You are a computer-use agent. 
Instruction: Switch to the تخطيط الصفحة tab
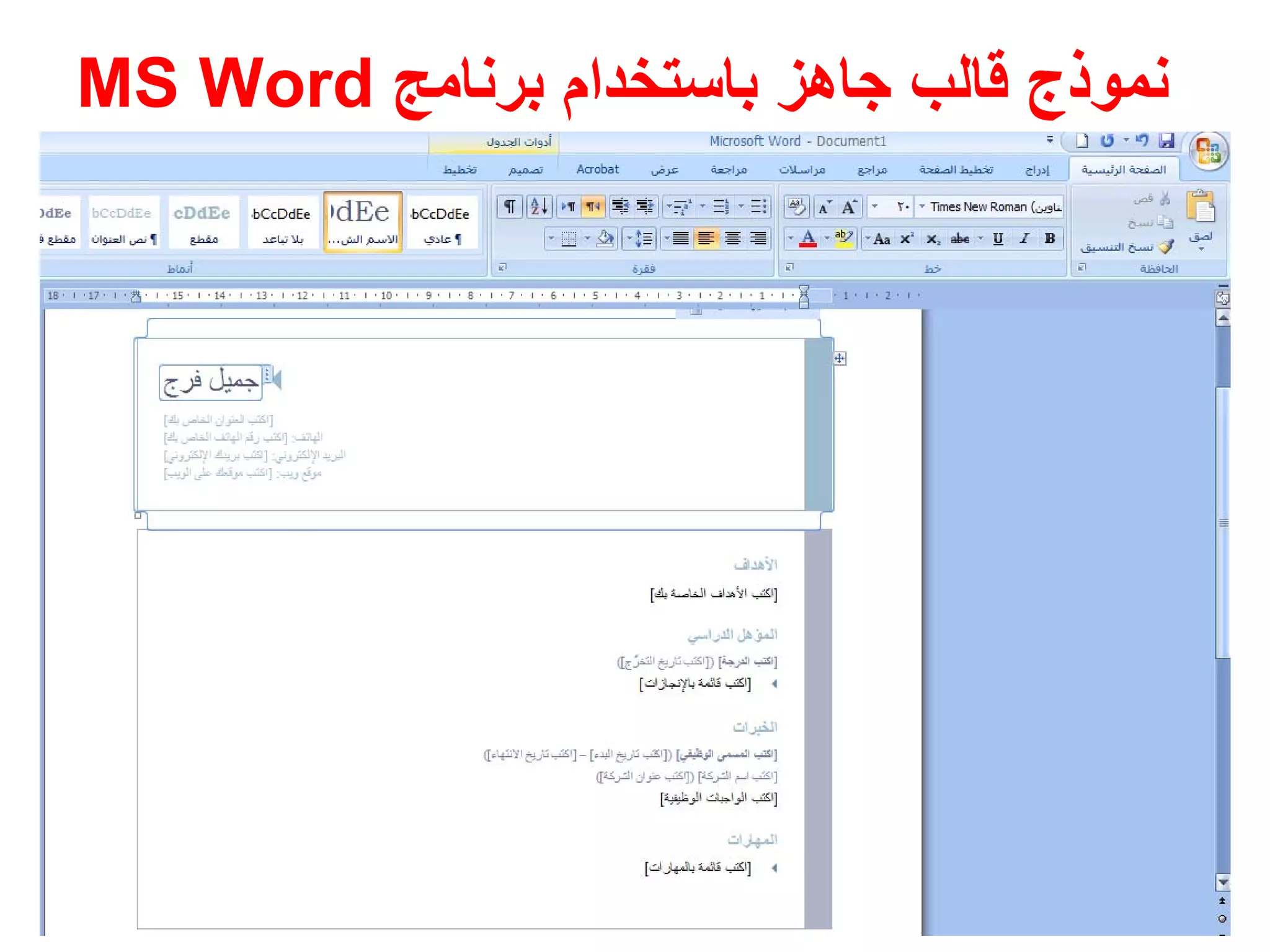956,170
